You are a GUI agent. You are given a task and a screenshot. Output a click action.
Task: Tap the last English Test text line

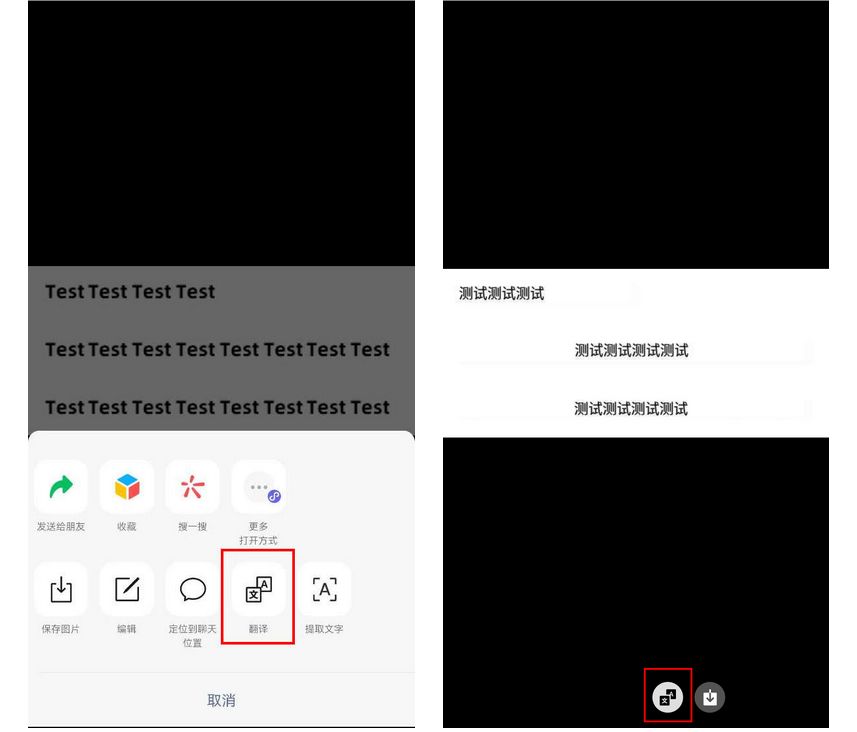pos(218,407)
